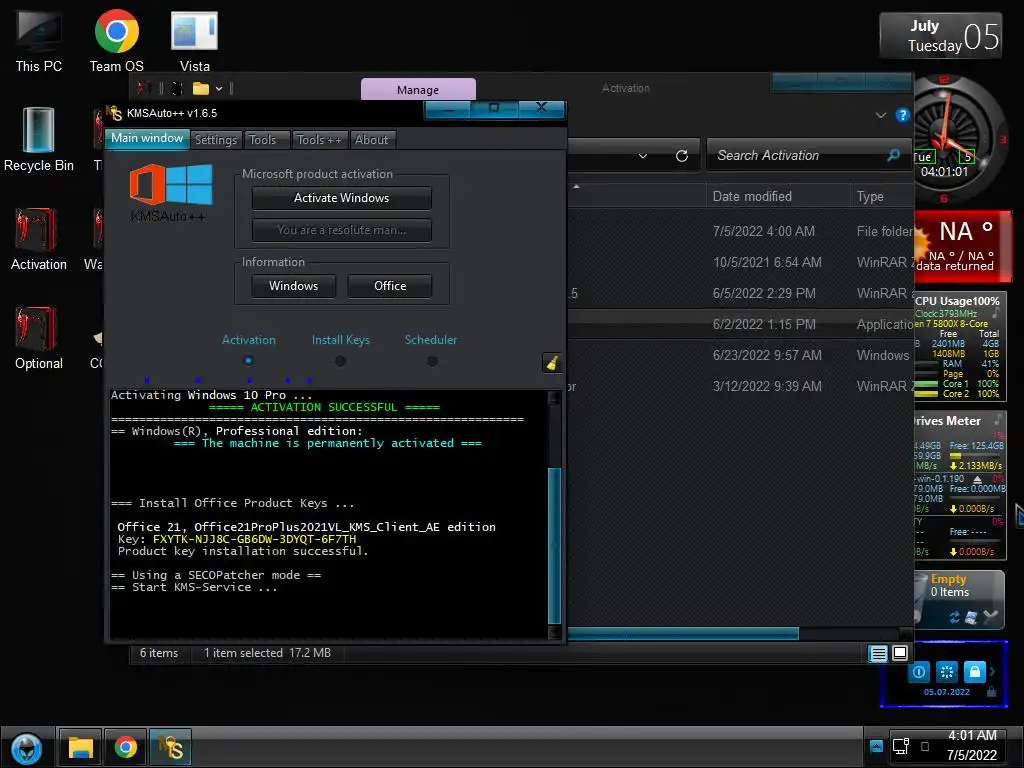Click the restart icon in shutdown gadget
This screenshot has width=1024, height=768.
[946, 671]
